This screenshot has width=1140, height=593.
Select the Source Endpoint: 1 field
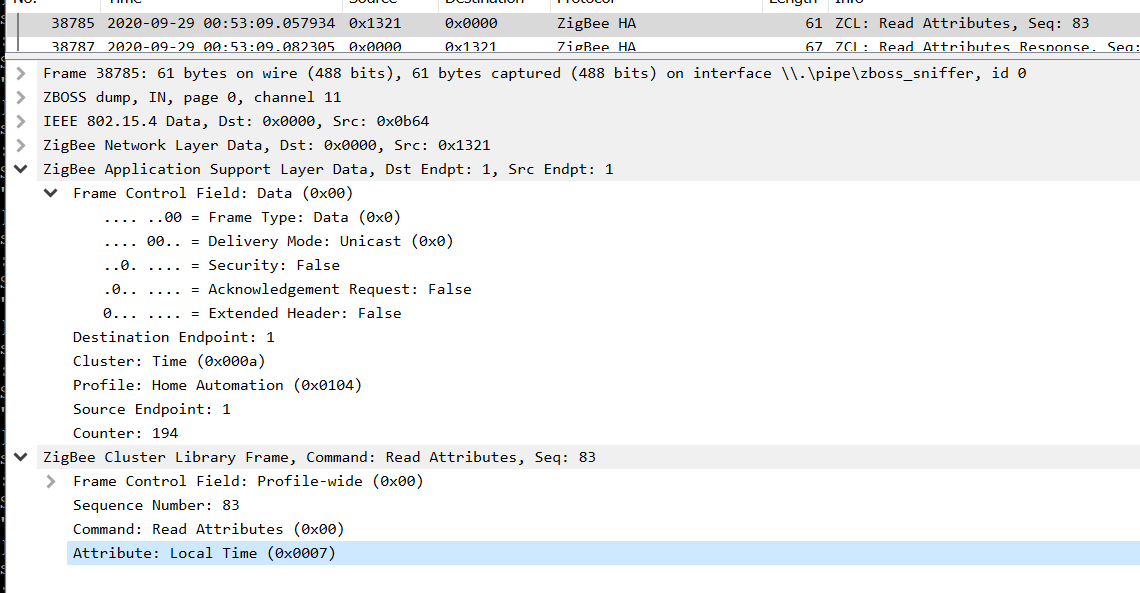coord(151,409)
